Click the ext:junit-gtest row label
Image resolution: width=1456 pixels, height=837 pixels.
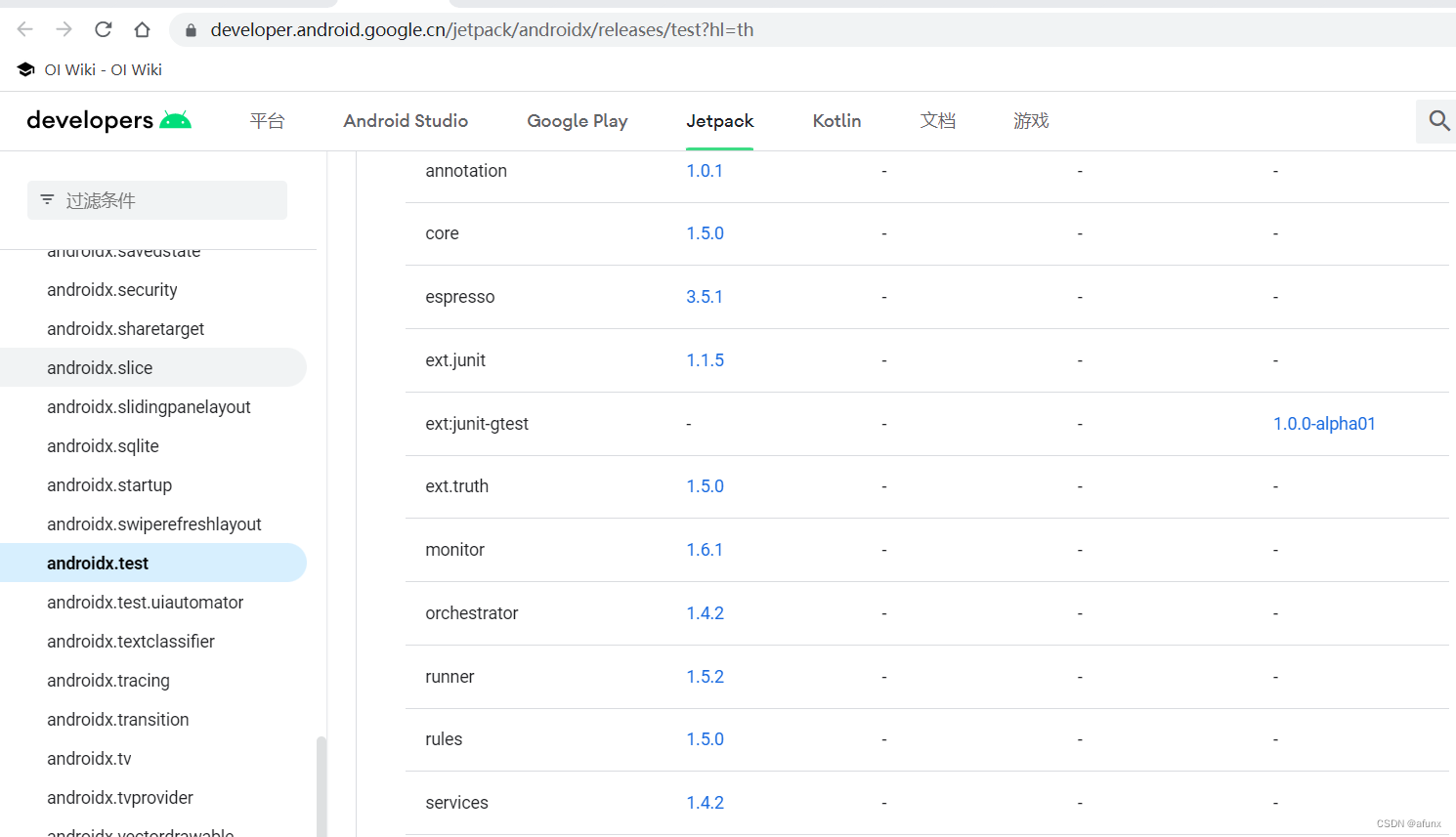[477, 424]
